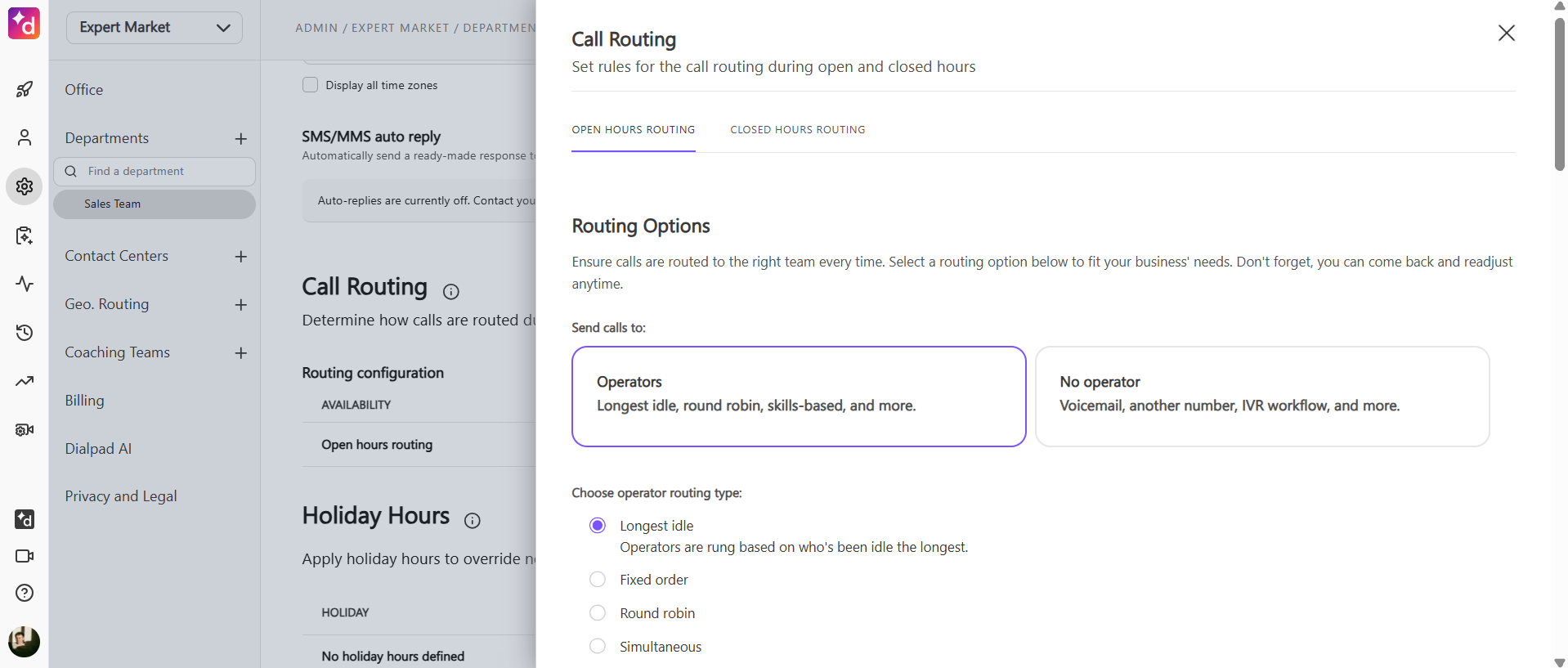The width and height of the screenshot is (1568, 668).
Task: Switch to Open Hours Routing tab
Action: click(x=634, y=130)
